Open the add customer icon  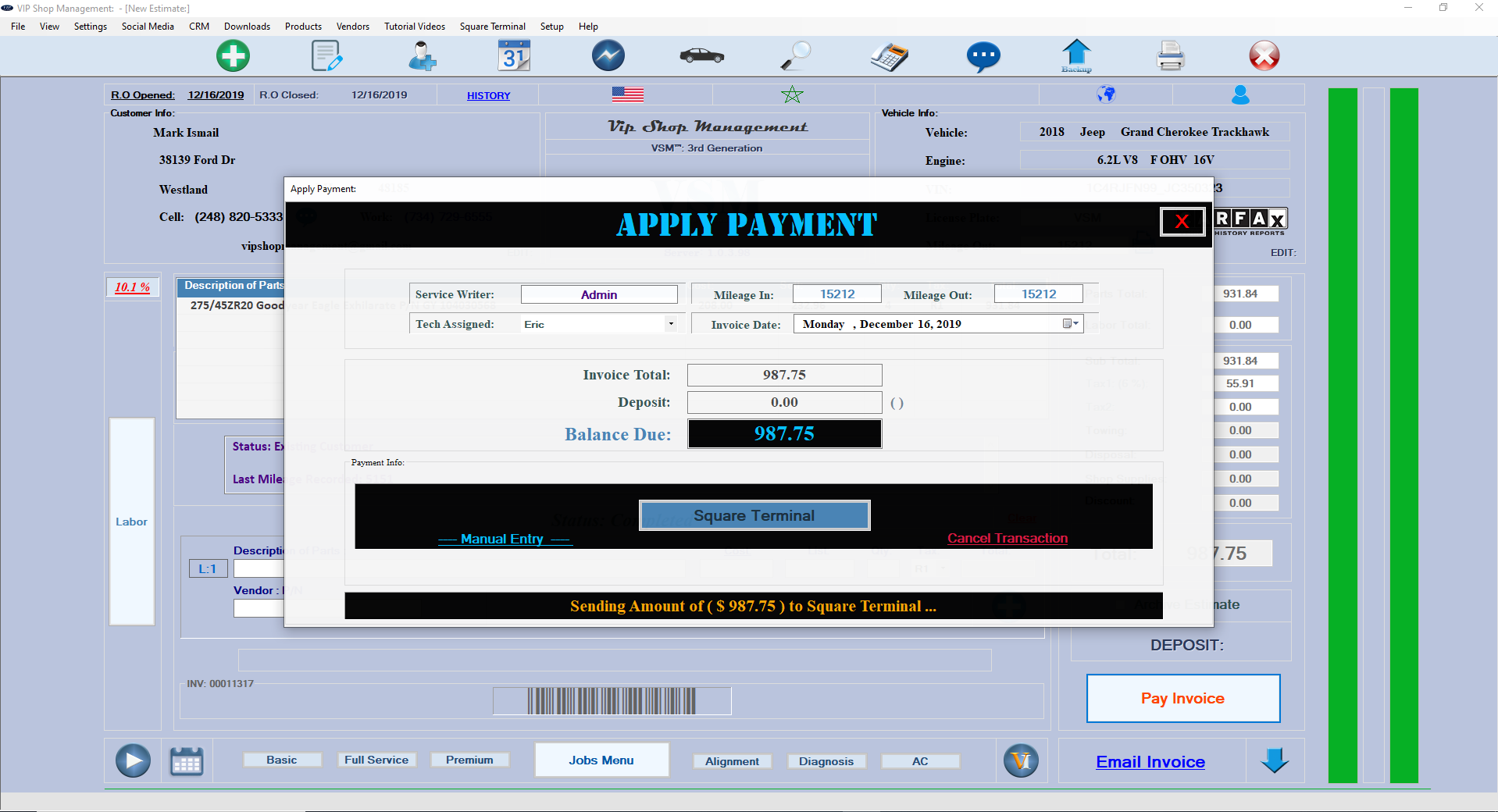[x=422, y=56]
